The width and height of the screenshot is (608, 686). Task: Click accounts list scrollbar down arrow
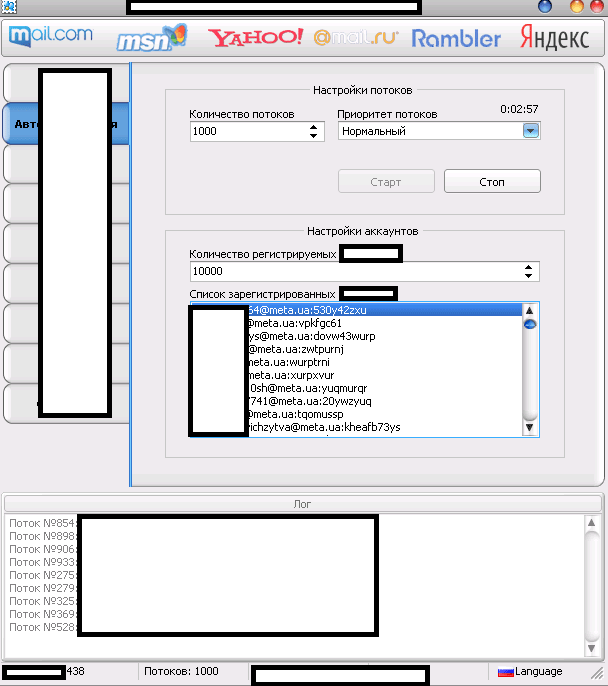(x=530, y=427)
